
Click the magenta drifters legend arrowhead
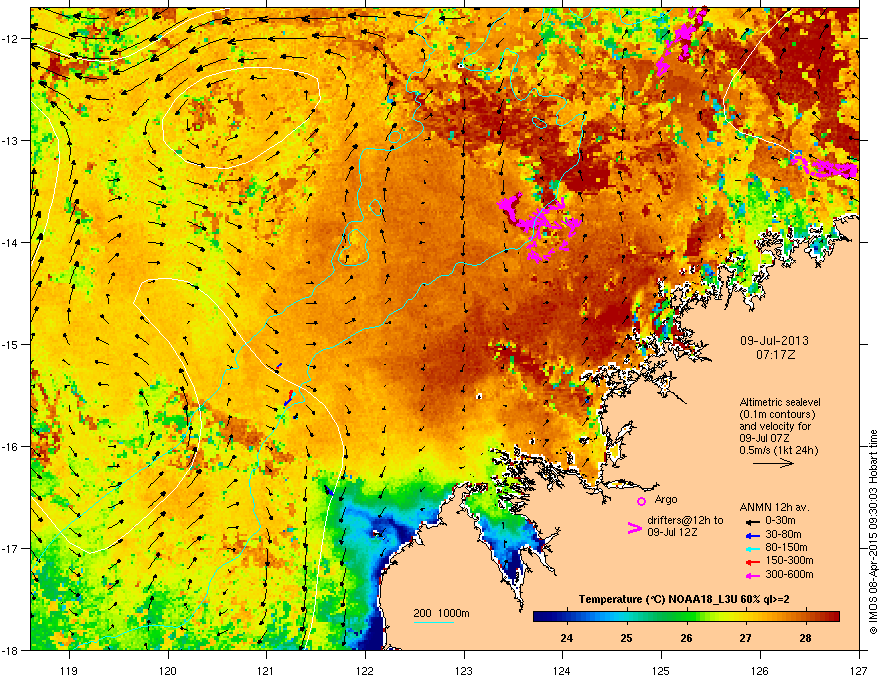(634, 527)
